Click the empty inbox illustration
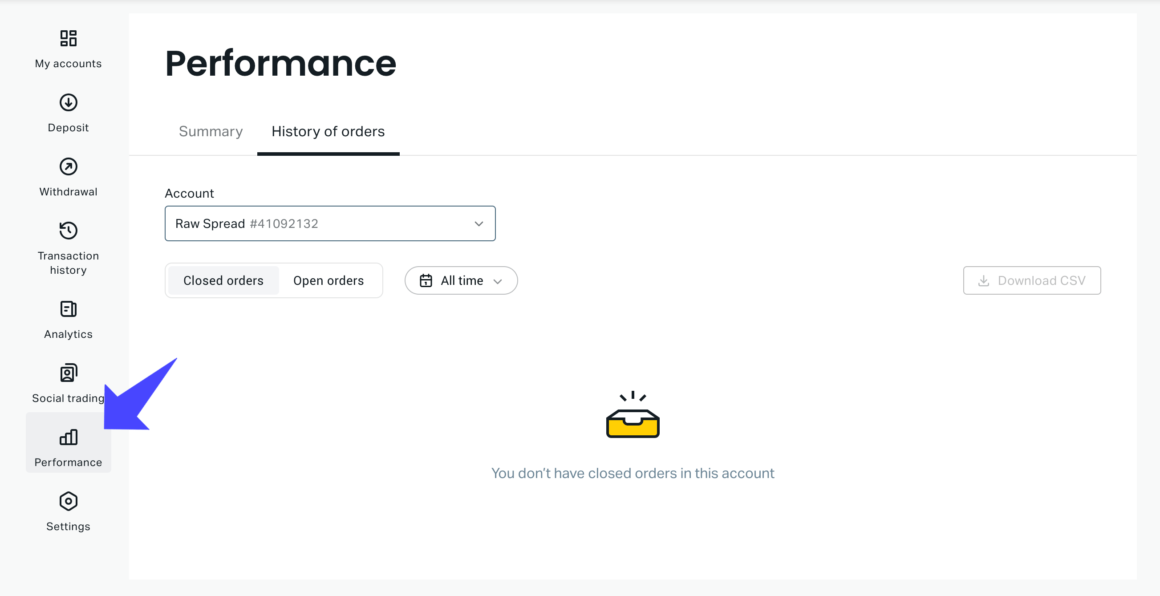The height and width of the screenshot is (596, 1160). [632, 416]
